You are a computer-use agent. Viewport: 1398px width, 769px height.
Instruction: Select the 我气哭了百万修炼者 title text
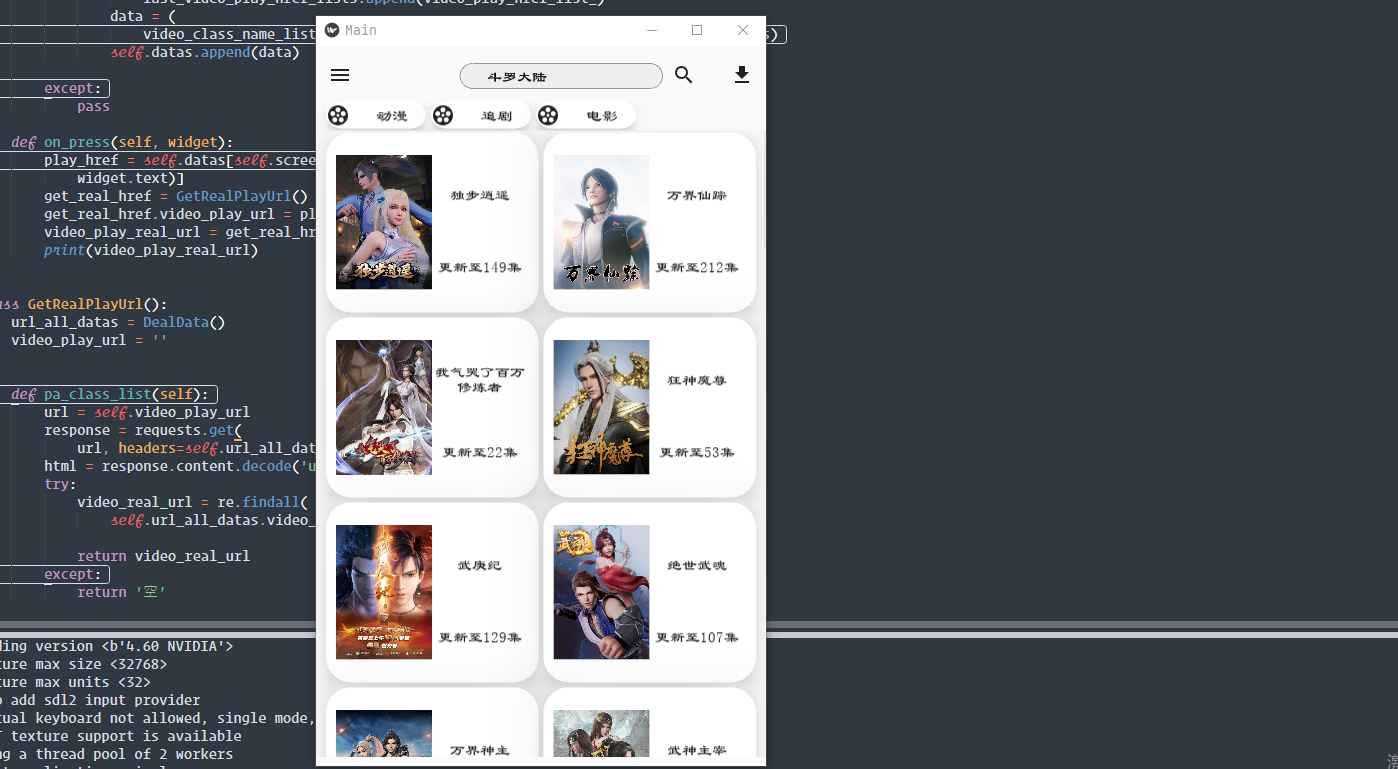(x=480, y=380)
